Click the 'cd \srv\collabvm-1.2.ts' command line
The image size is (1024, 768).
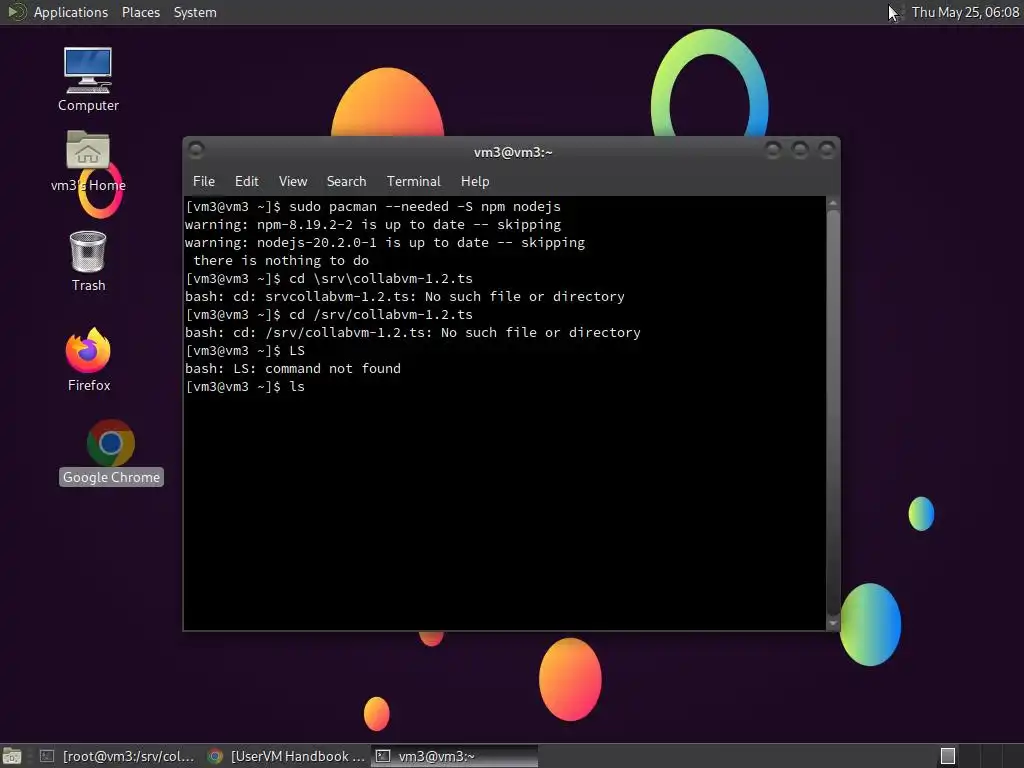[329, 279]
